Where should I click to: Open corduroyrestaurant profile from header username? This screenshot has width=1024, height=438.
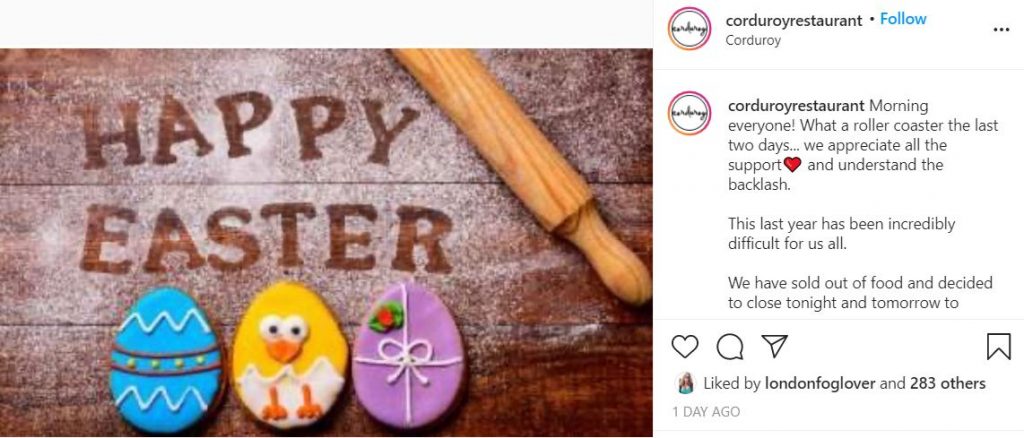pyautogui.click(x=794, y=20)
